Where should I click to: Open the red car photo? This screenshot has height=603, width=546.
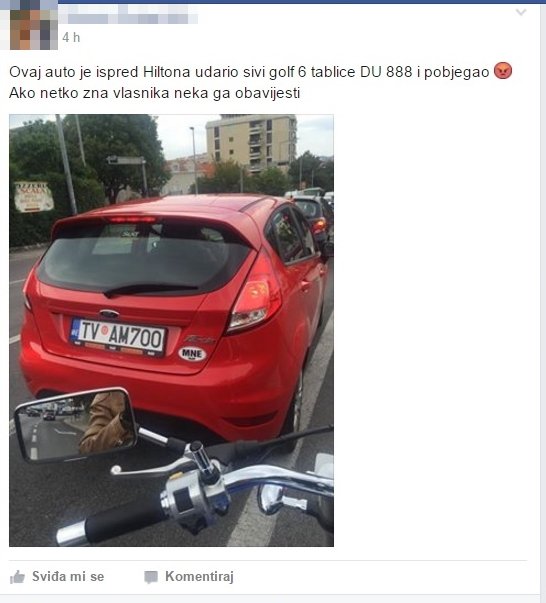pyautogui.click(x=171, y=330)
